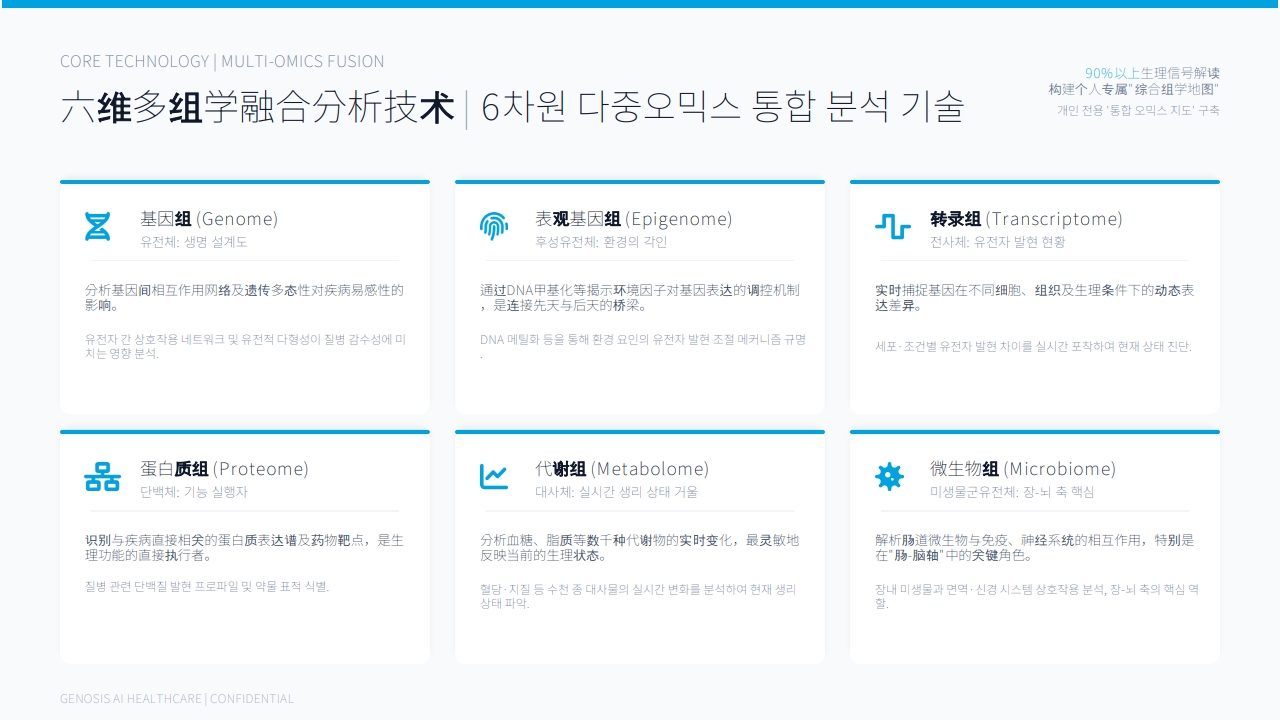The image size is (1280, 720).
Task: Click the GENOSIS AI HEALTHCARE | CONFIDENTIAL footer
Action: point(177,699)
